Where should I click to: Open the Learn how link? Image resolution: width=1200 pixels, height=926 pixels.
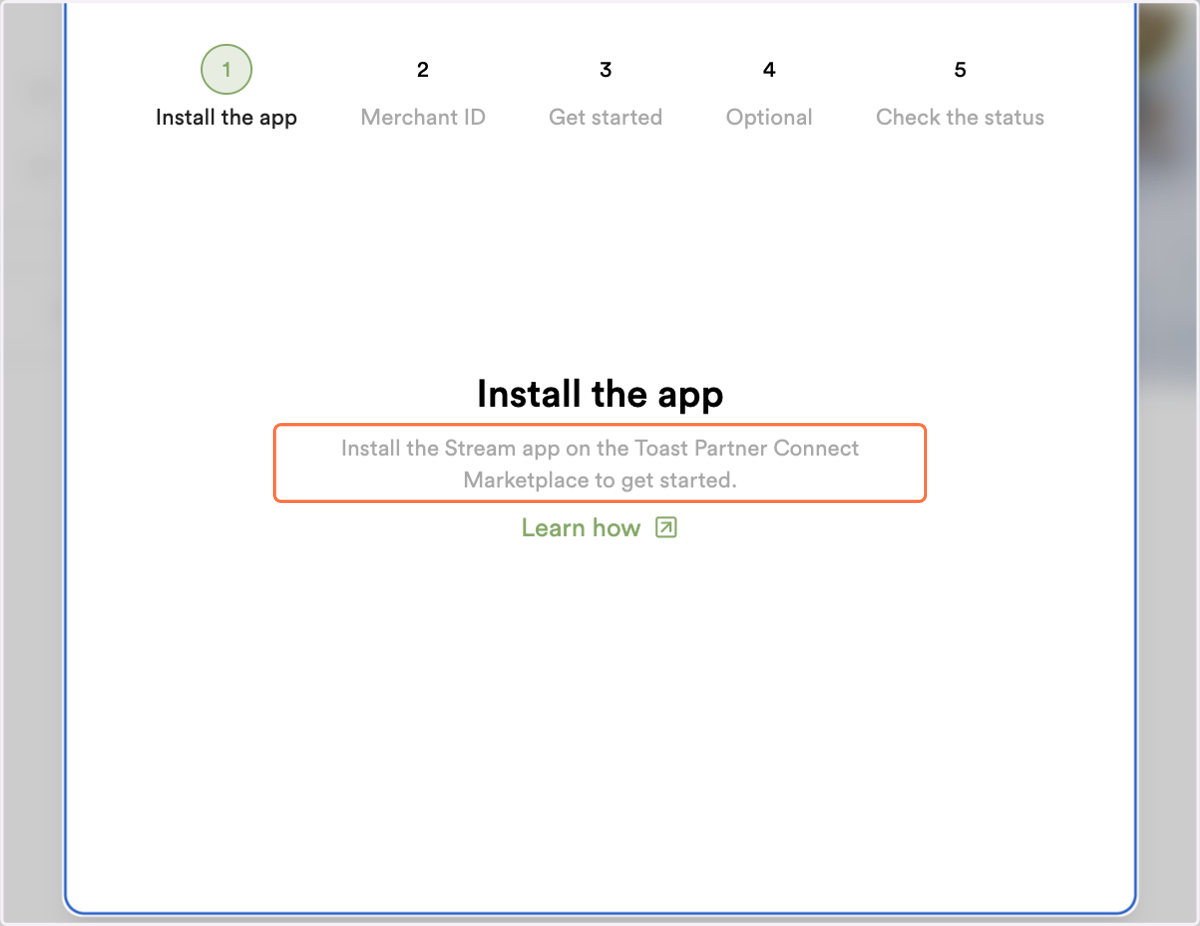point(581,528)
